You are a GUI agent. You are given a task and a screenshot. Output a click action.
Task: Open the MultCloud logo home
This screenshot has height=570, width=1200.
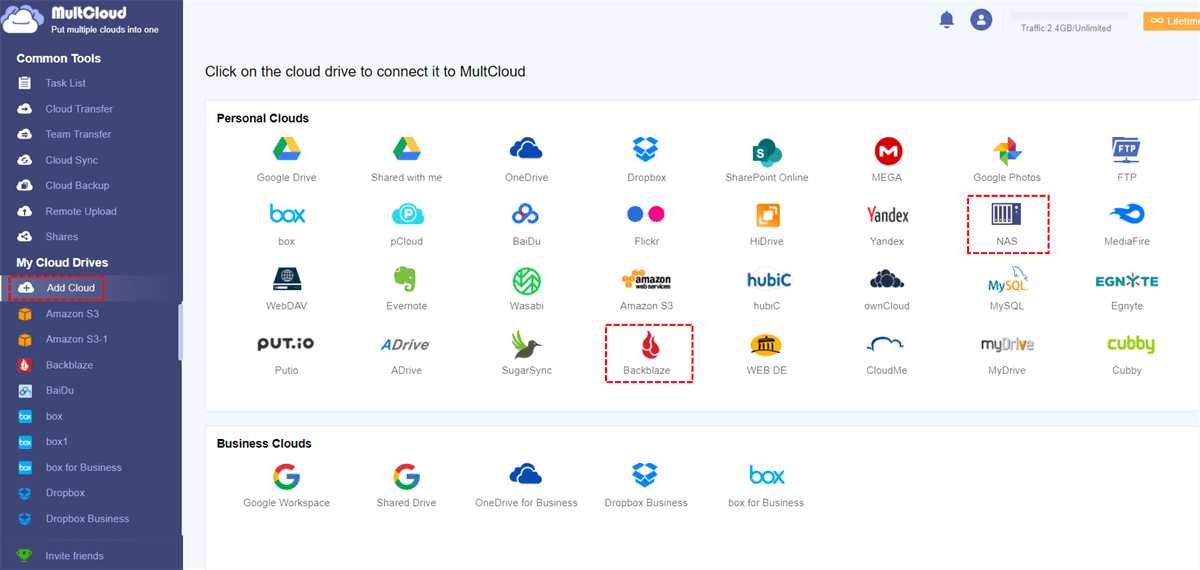point(81,20)
